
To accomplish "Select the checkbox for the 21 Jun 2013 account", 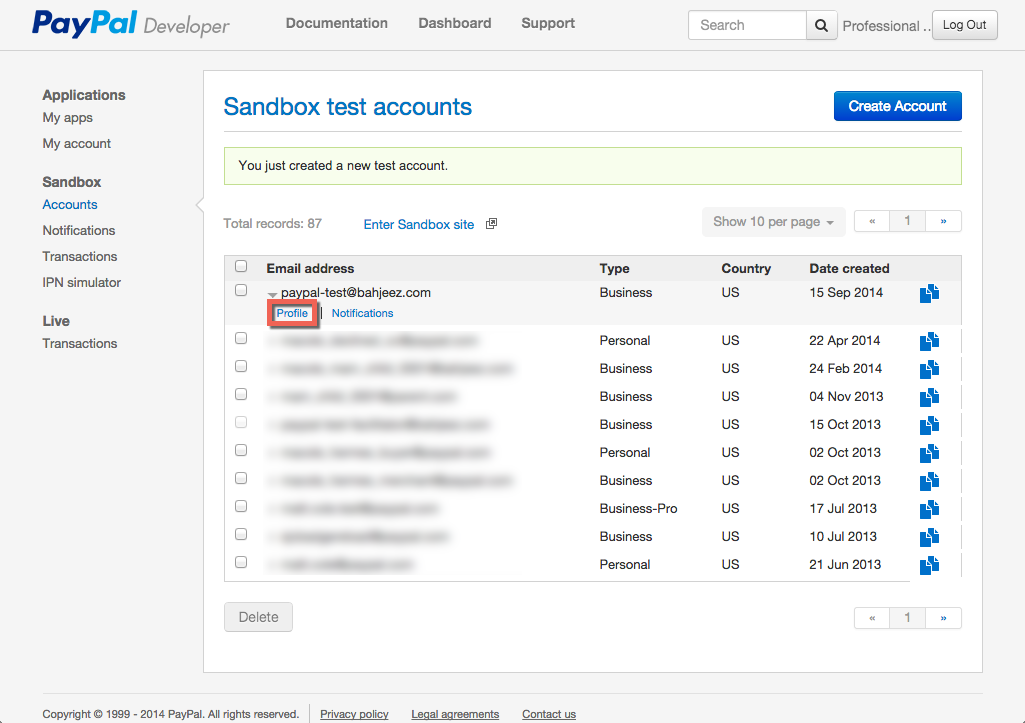I will pyautogui.click(x=241, y=562).
